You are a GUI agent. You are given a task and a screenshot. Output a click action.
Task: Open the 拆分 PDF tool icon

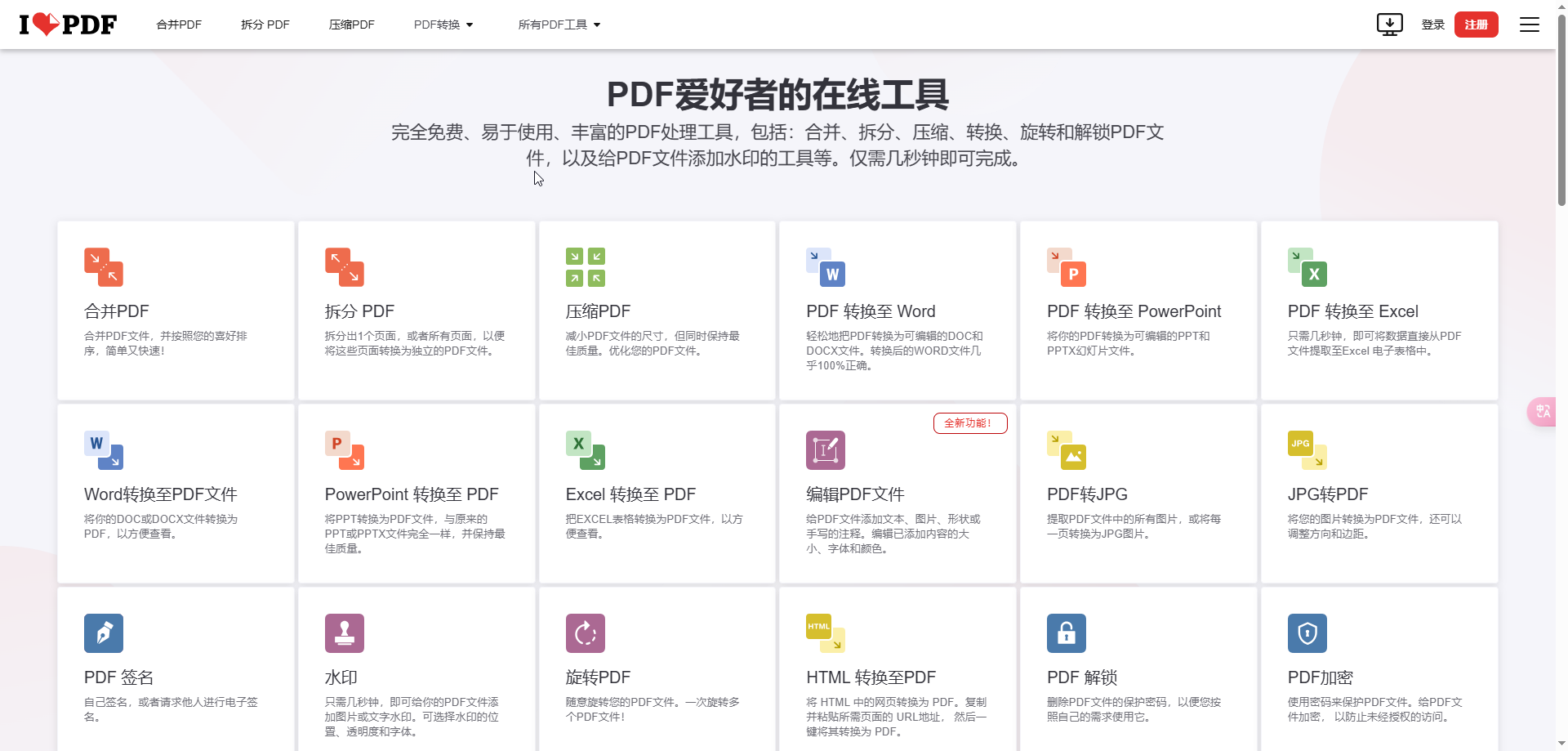(x=345, y=267)
